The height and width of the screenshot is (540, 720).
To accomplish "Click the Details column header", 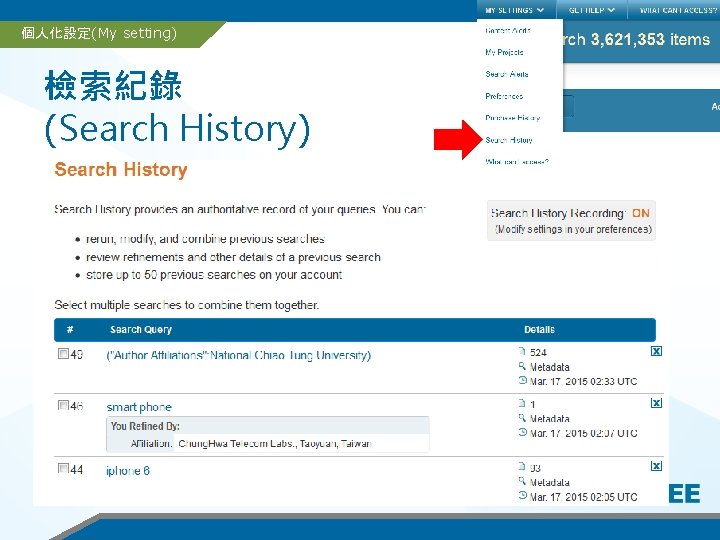I will coord(540,330).
